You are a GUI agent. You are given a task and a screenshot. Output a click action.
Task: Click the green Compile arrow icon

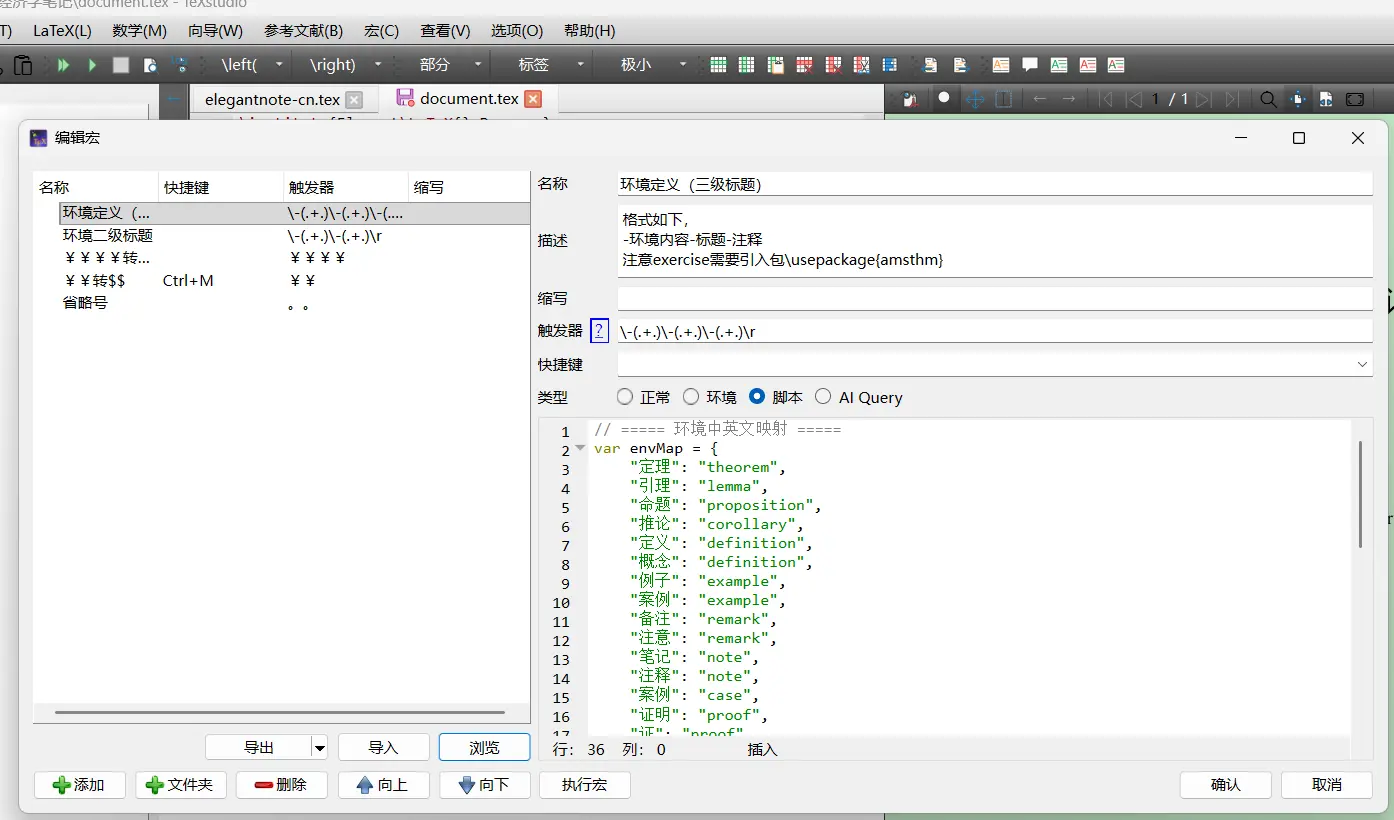click(92, 65)
